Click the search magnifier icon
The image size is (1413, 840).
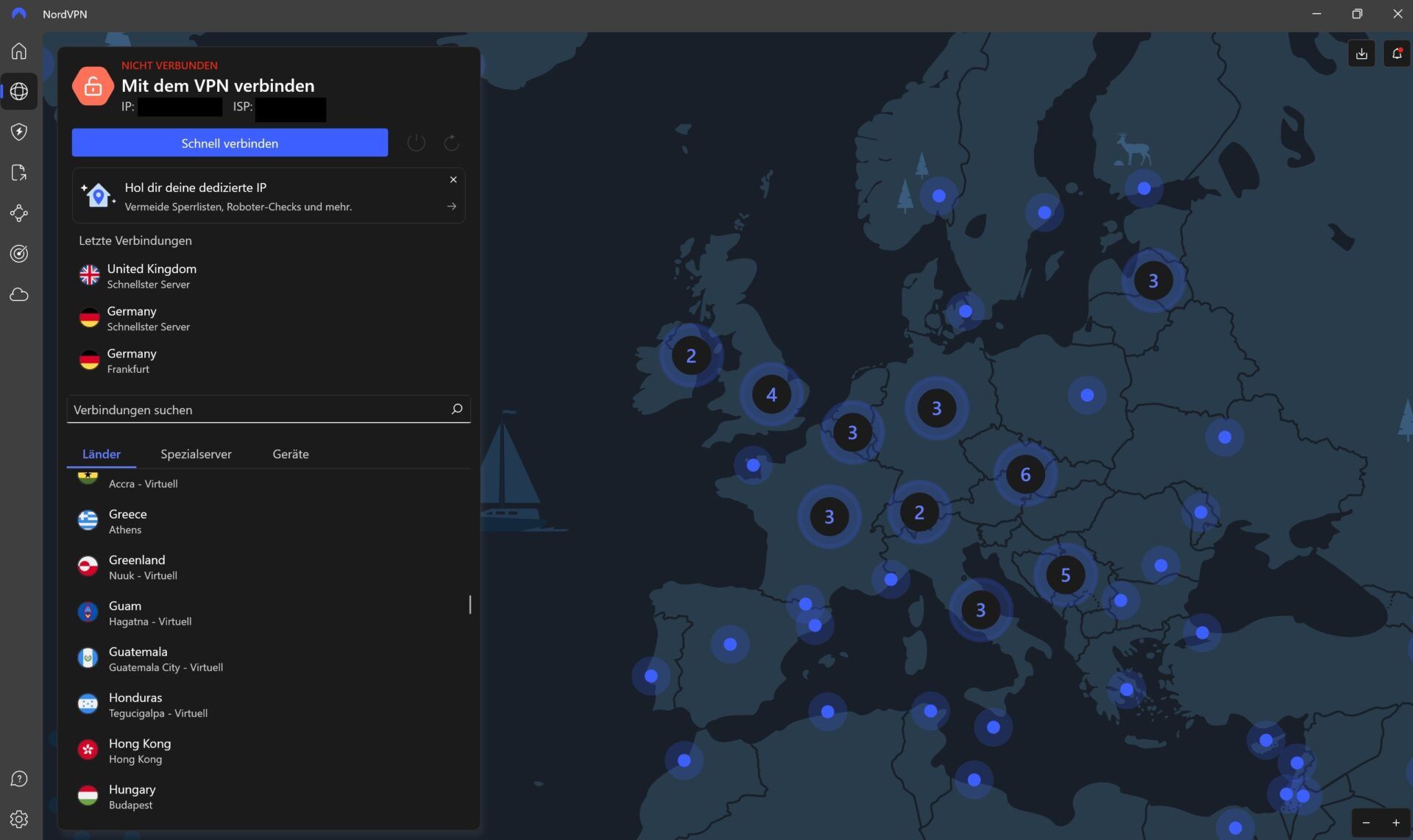tap(456, 409)
